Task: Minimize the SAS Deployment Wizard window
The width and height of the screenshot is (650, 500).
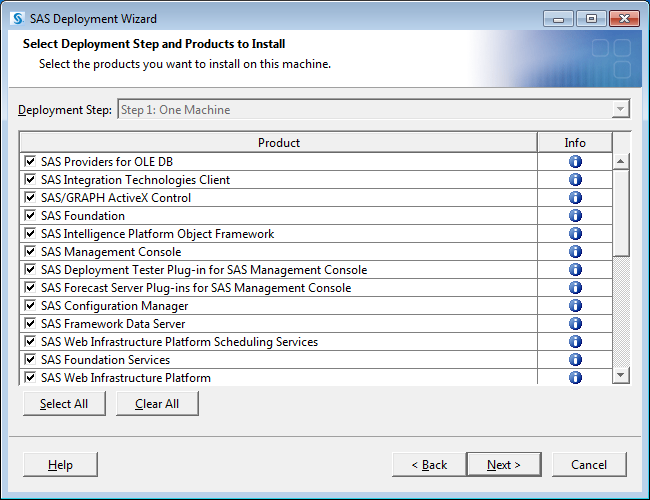Action: (x=558, y=19)
